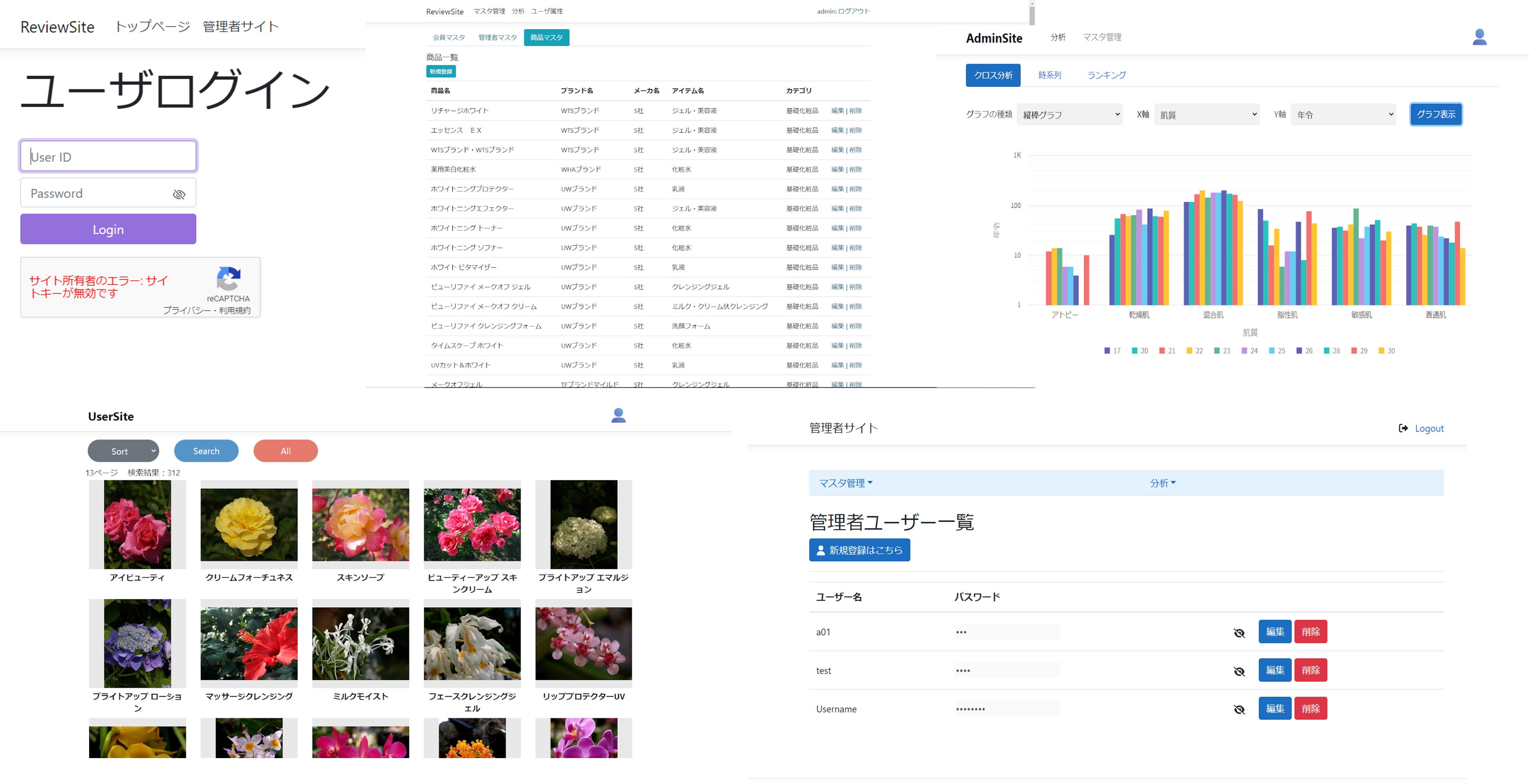Reveal password for user test
1529x784 pixels.
point(1239,671)
